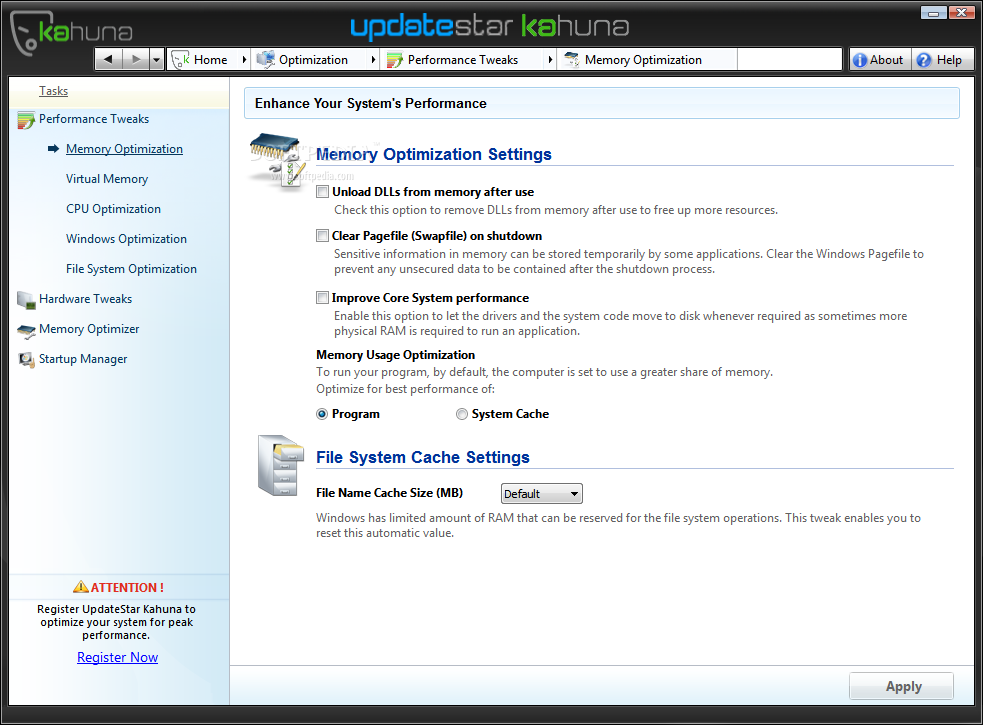The width and height of the screenshot is (983, 725).
Task: Select Hardware Tweaks in the sidebar
Action: [x=85, y=299]
